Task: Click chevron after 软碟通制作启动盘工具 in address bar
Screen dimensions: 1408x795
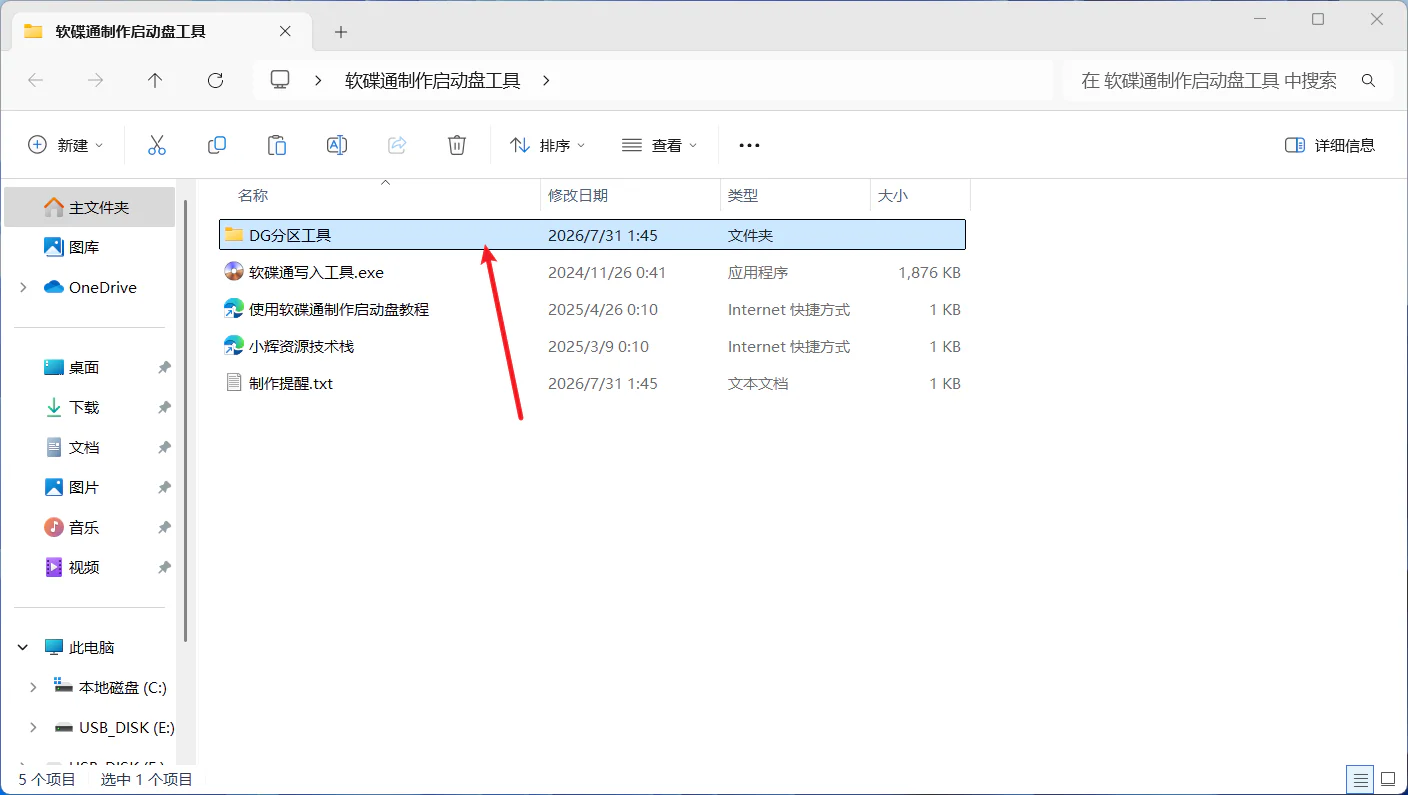Action: [x=546, y=81]
